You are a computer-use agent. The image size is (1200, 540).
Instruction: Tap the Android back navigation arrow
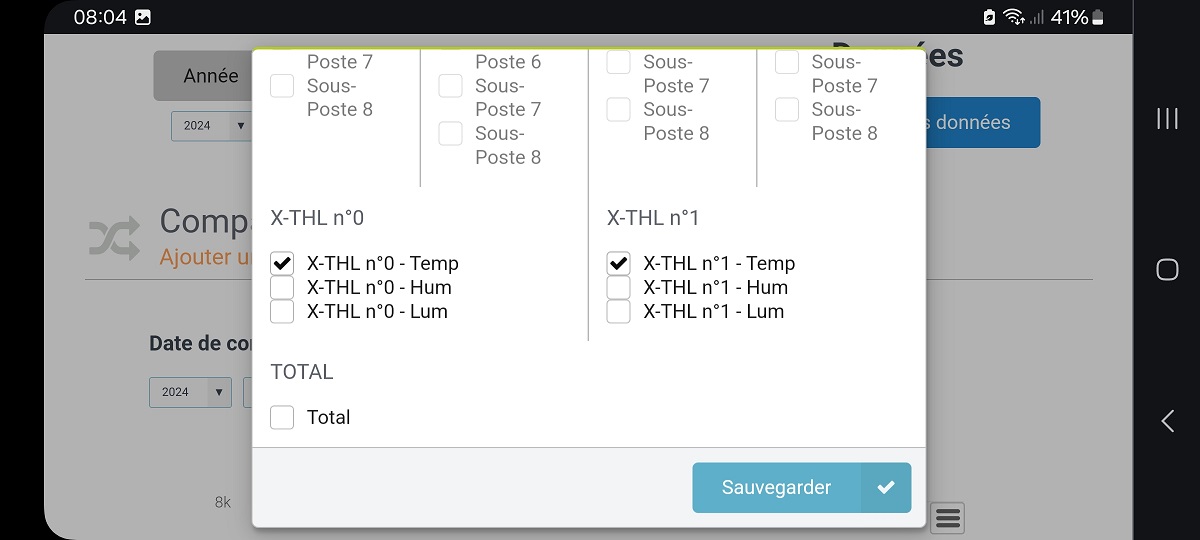click(x=1167, y=421)
